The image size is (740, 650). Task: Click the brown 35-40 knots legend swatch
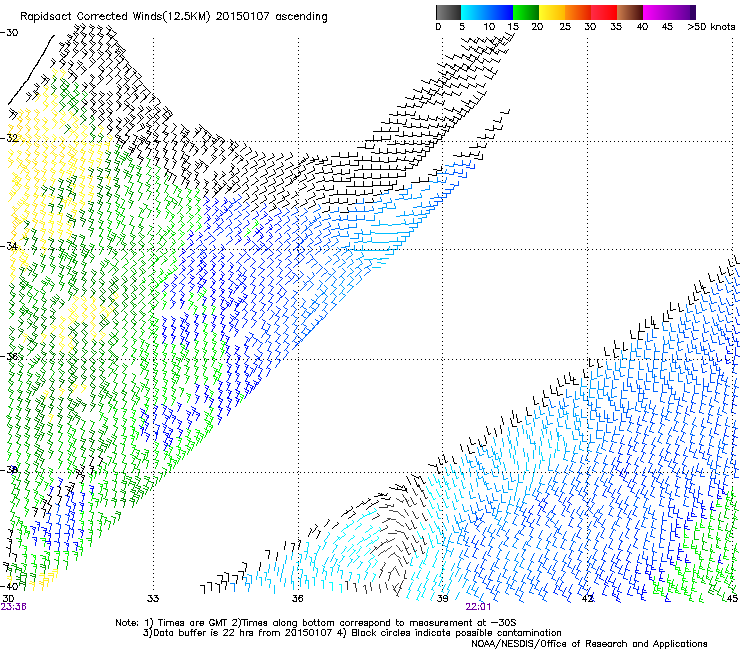click(x=630, y=12)
